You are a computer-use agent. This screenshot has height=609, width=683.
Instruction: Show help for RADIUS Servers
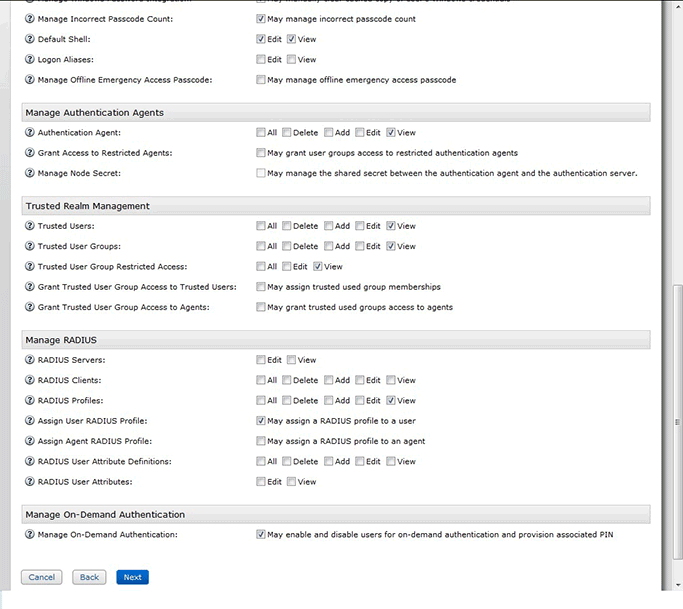pos(30,360)
